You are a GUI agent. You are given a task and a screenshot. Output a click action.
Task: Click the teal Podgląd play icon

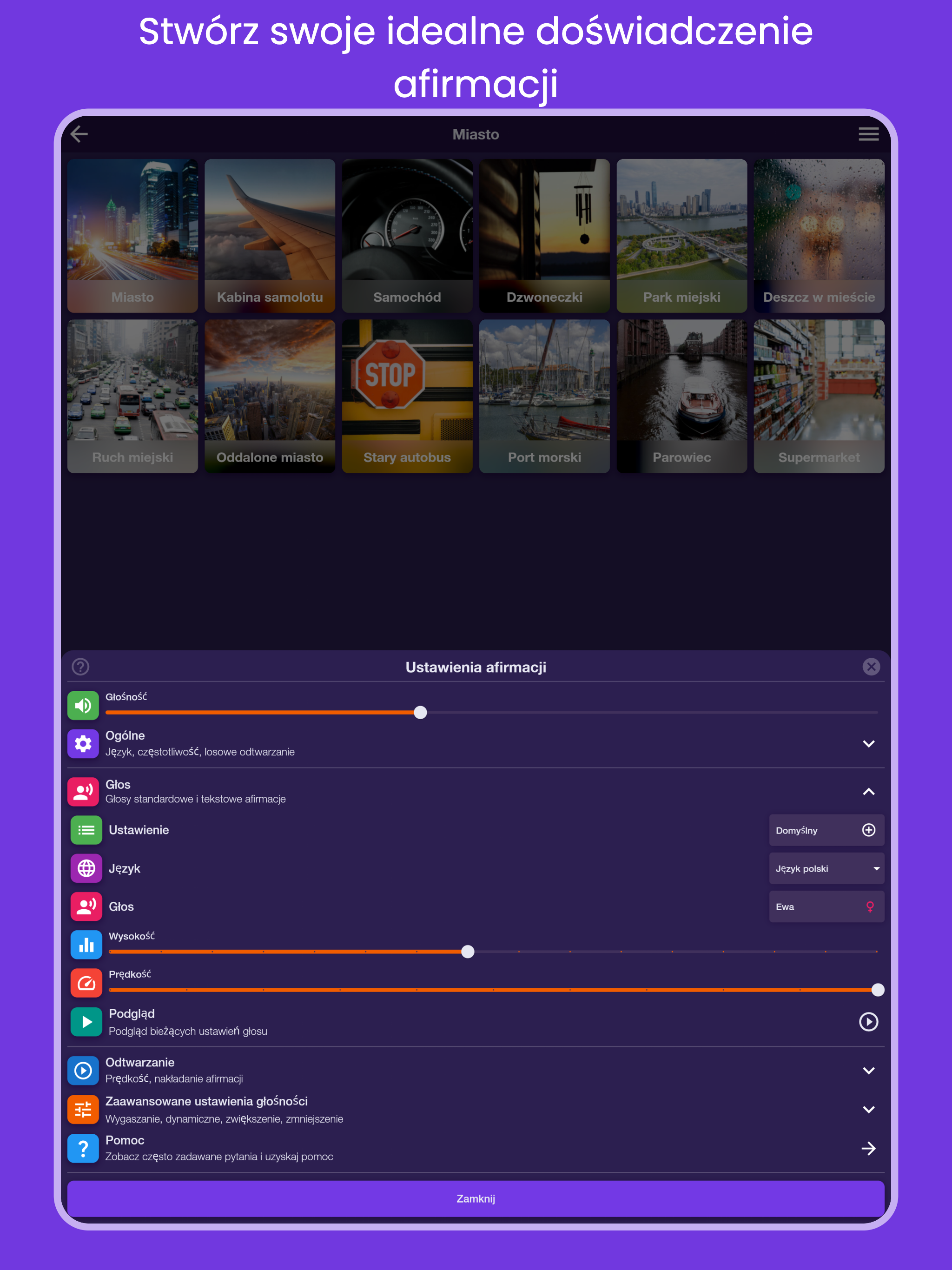pos(86,1022)
